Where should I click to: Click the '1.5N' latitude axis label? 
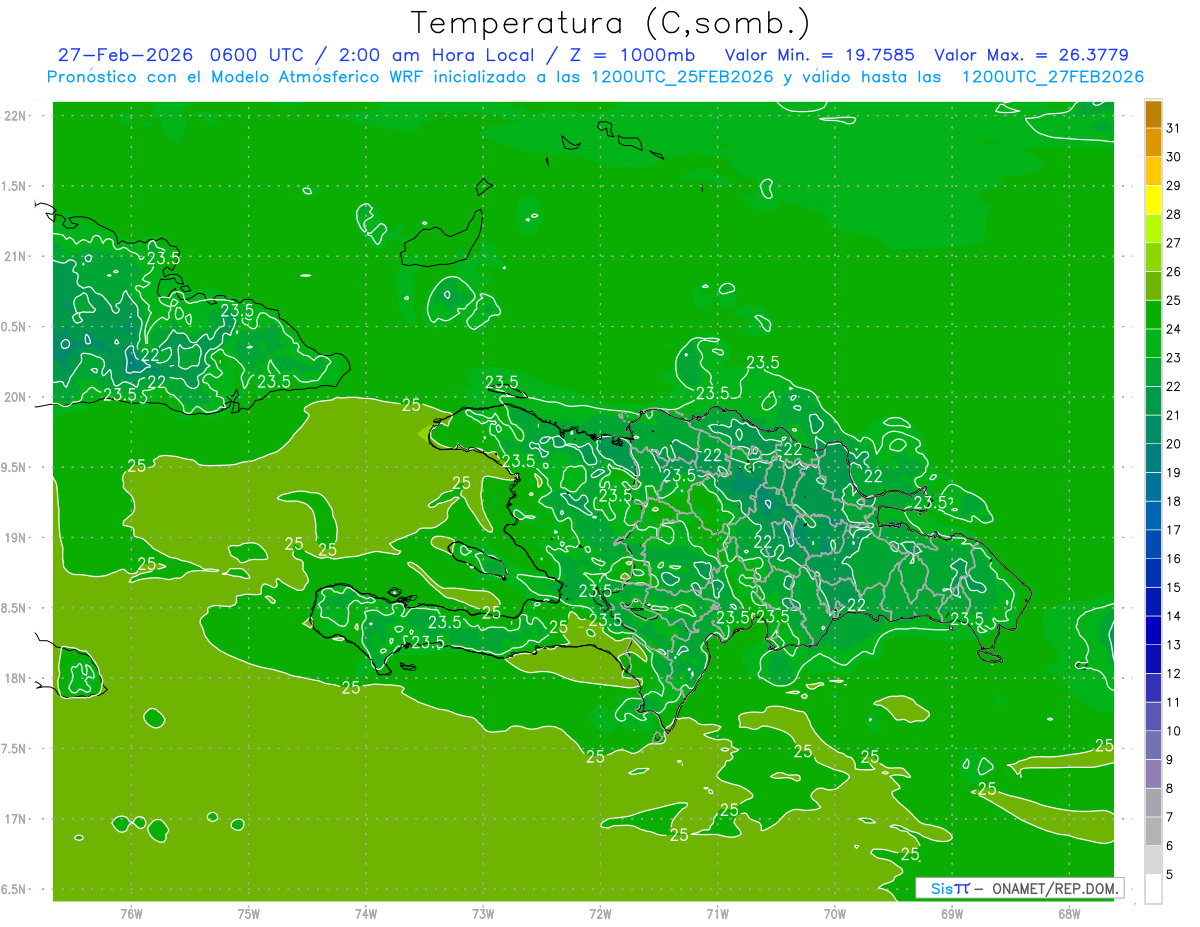pos(16,186)
